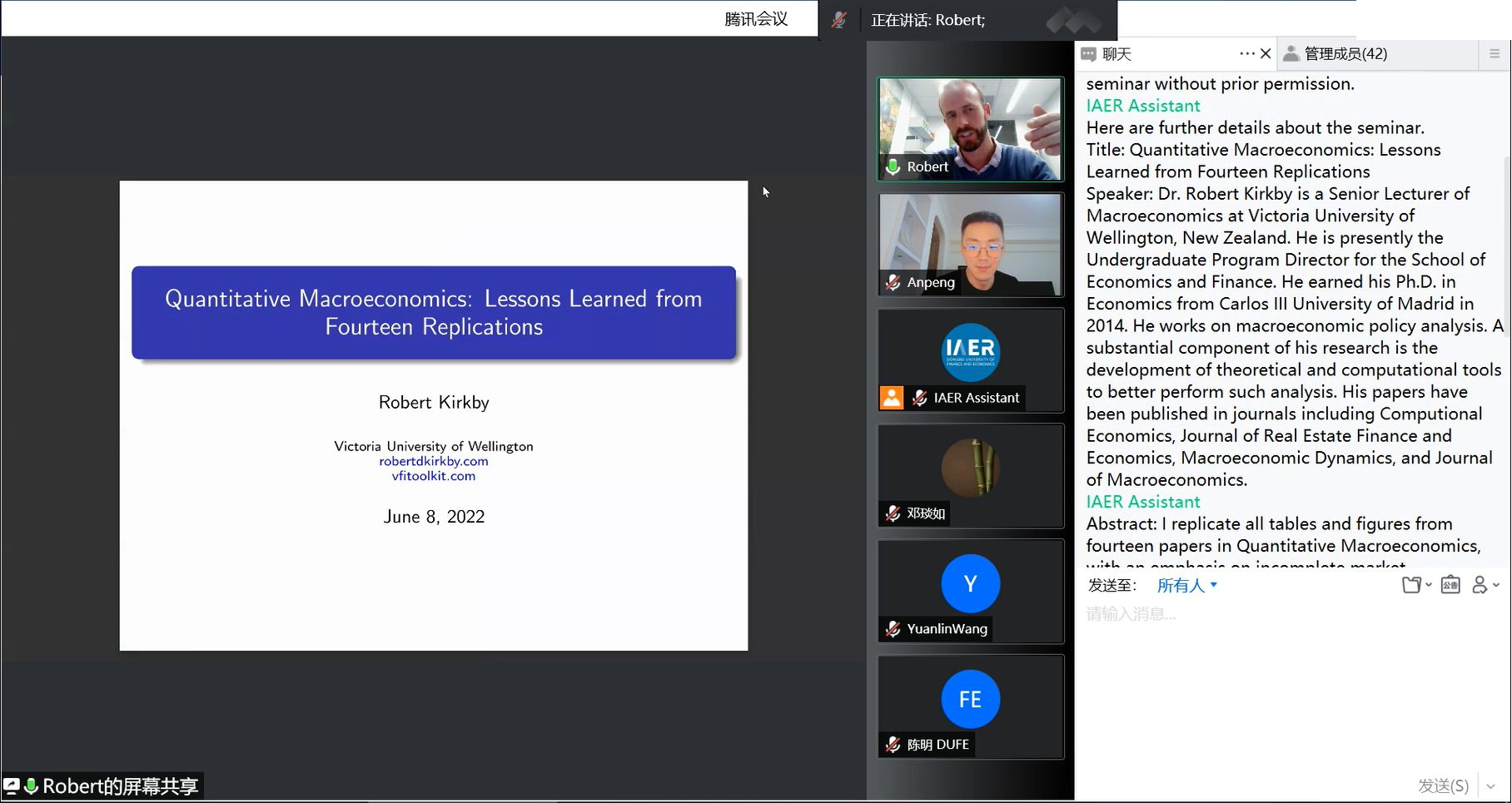
Task: Open the chat panel three-dots menu
Action: [1246, 53]
